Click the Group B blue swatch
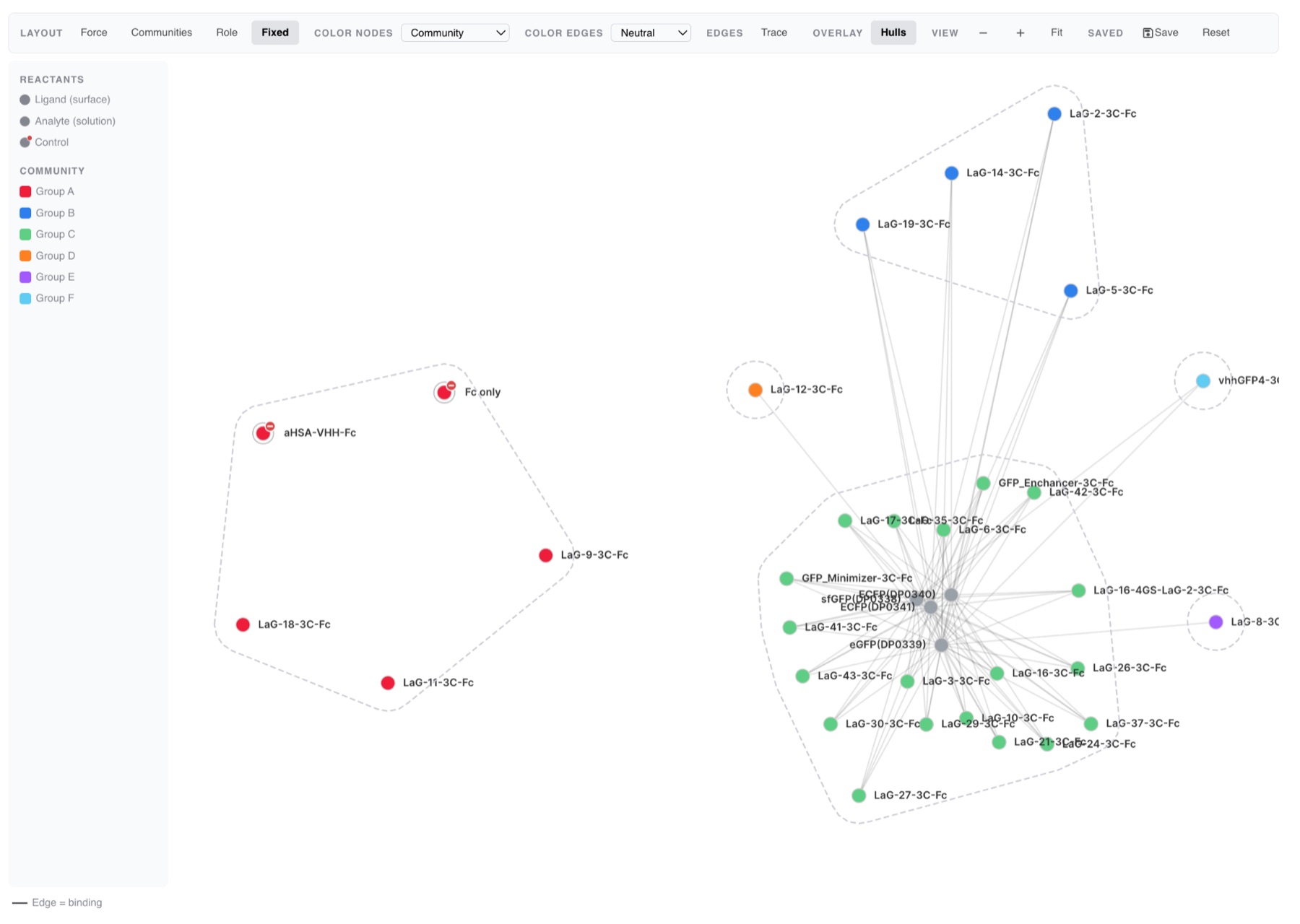1300x924 pixels. click(x=25, y=213)
